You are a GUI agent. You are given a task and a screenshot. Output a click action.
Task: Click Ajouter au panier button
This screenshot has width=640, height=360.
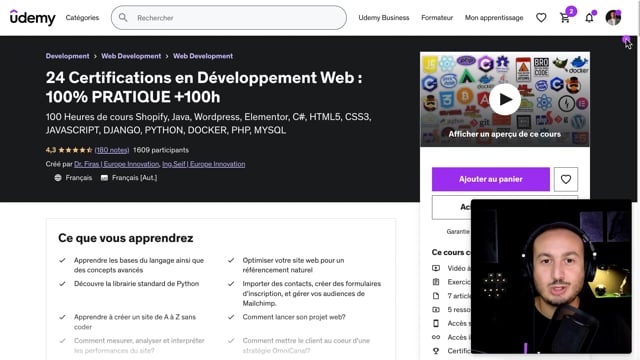pos(491,179)
